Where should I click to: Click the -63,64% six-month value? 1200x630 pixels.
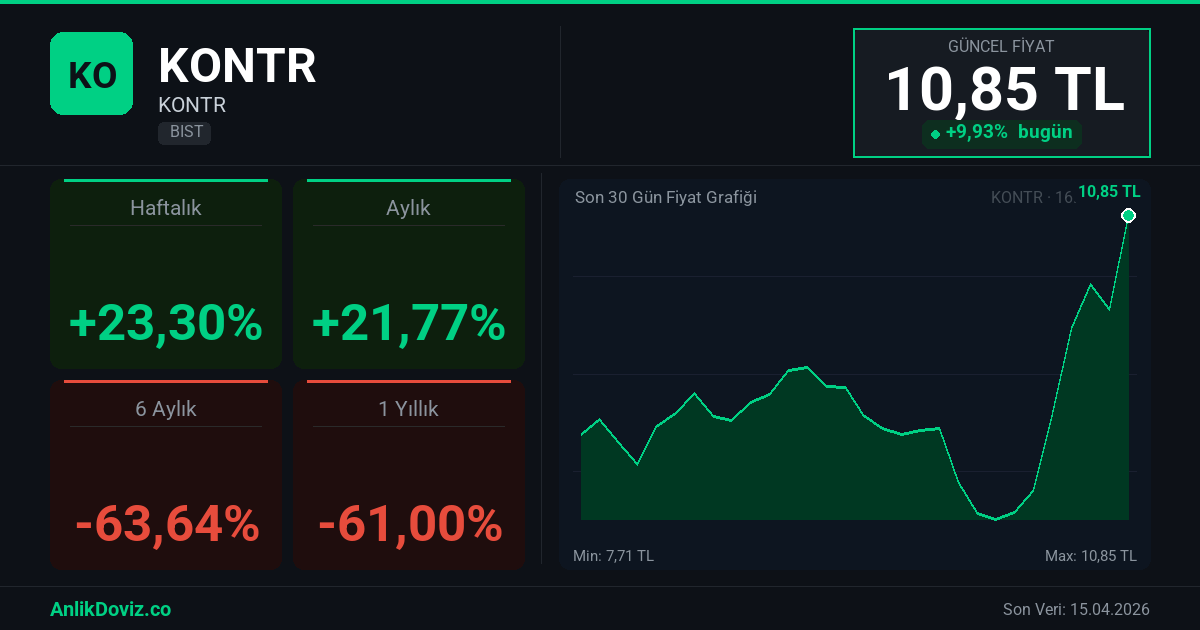click(x=166, y=523)
